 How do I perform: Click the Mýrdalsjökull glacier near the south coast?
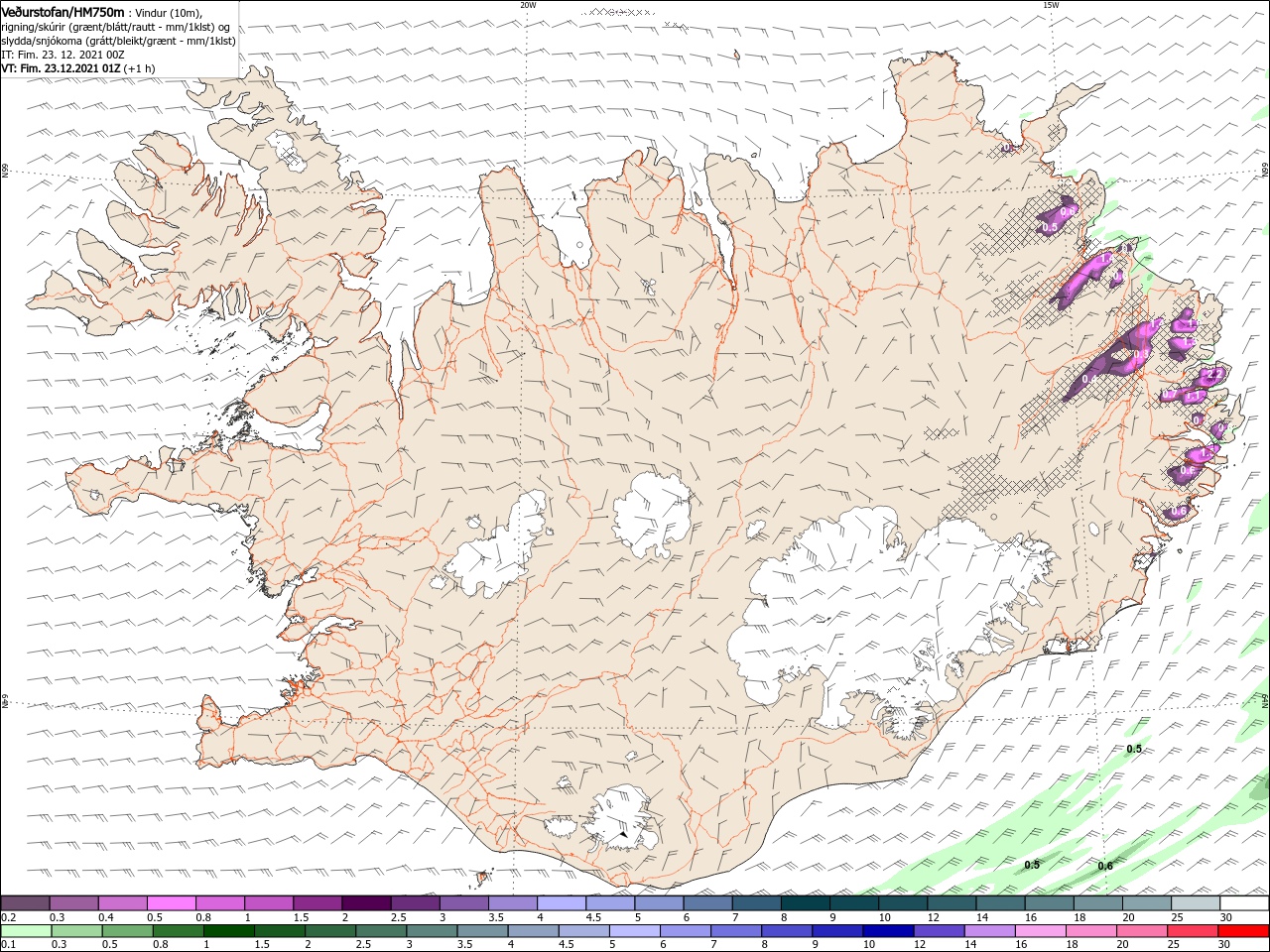(x=620, y=818)
